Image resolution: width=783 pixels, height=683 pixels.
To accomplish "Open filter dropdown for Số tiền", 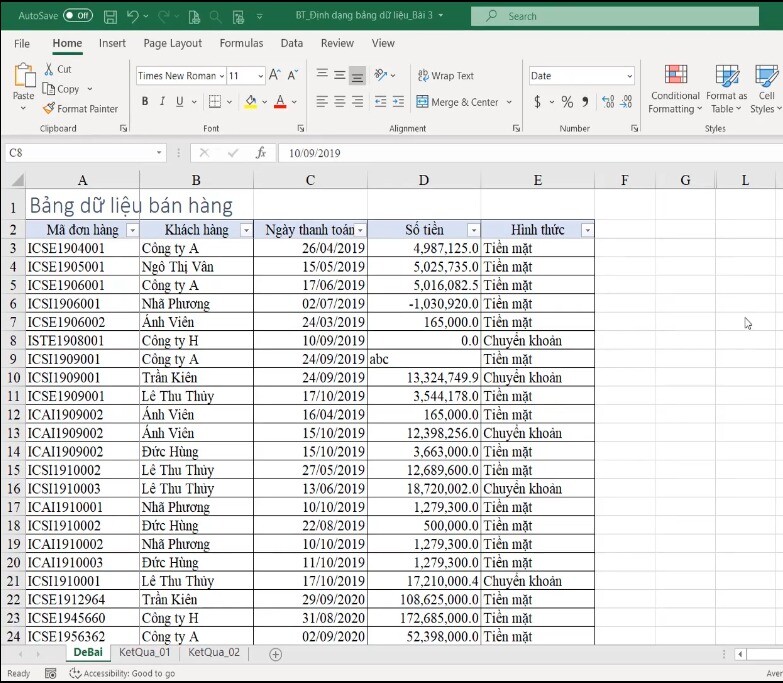I will pyautogui.click(x=473, y=230).
